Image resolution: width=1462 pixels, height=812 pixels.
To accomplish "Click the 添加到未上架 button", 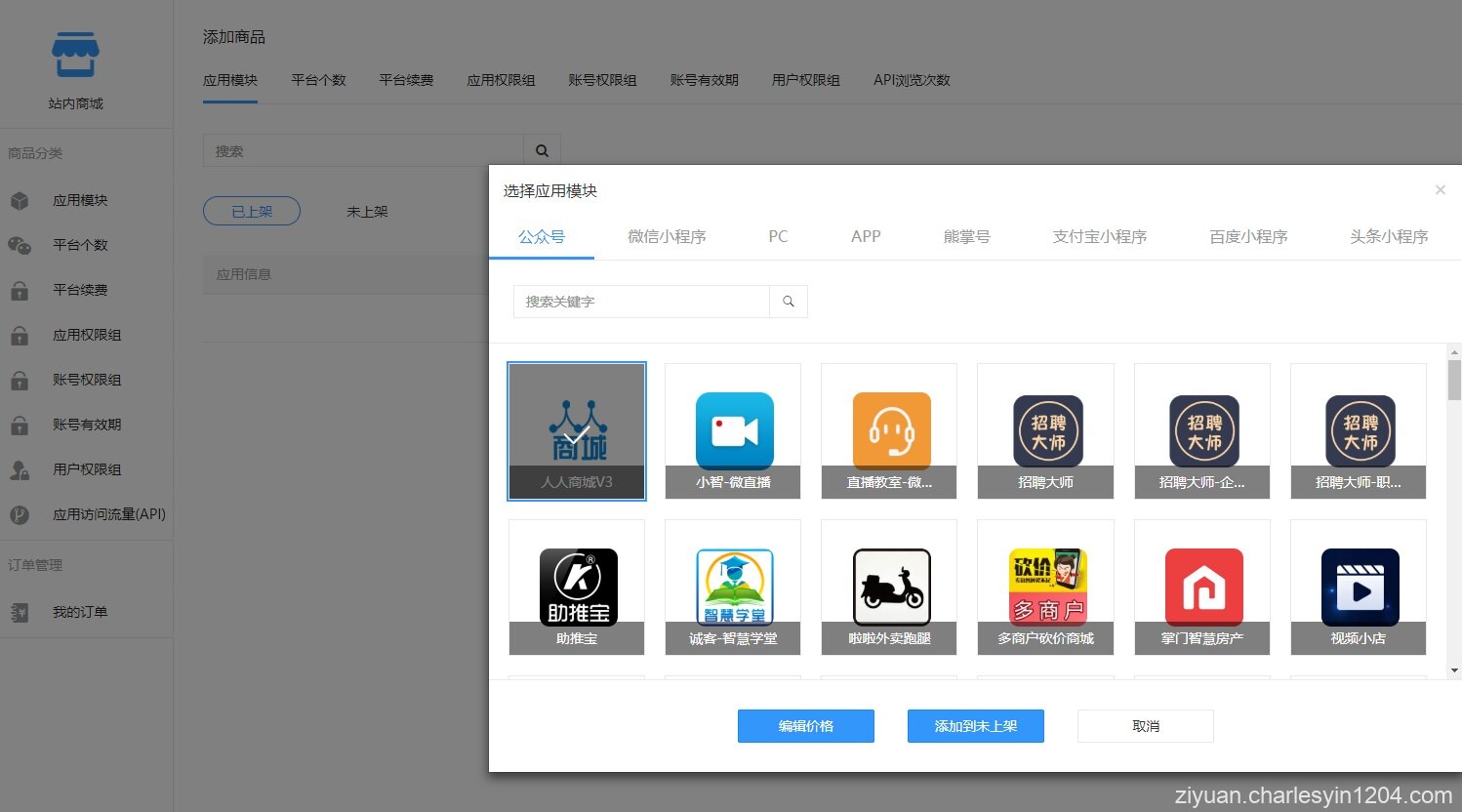I will point(975,725).
